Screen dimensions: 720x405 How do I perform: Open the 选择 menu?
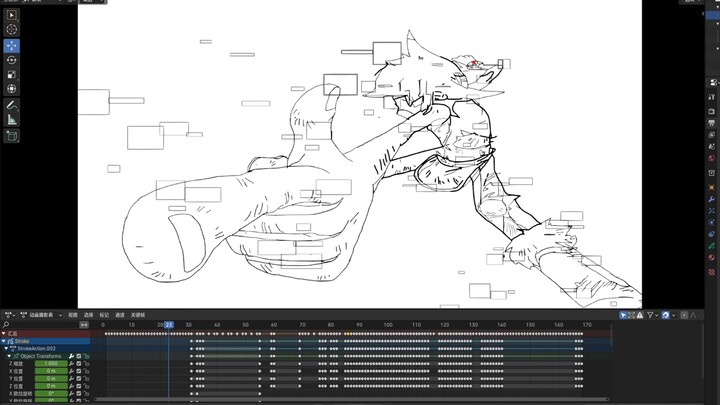click(88, 315)
